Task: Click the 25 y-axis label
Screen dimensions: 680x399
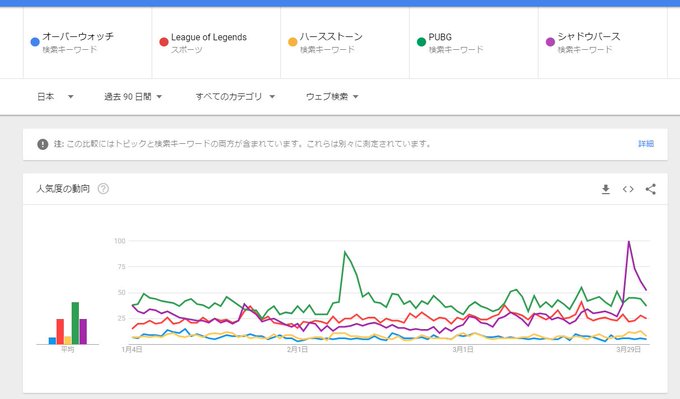Action: click(x=121, y=318)
